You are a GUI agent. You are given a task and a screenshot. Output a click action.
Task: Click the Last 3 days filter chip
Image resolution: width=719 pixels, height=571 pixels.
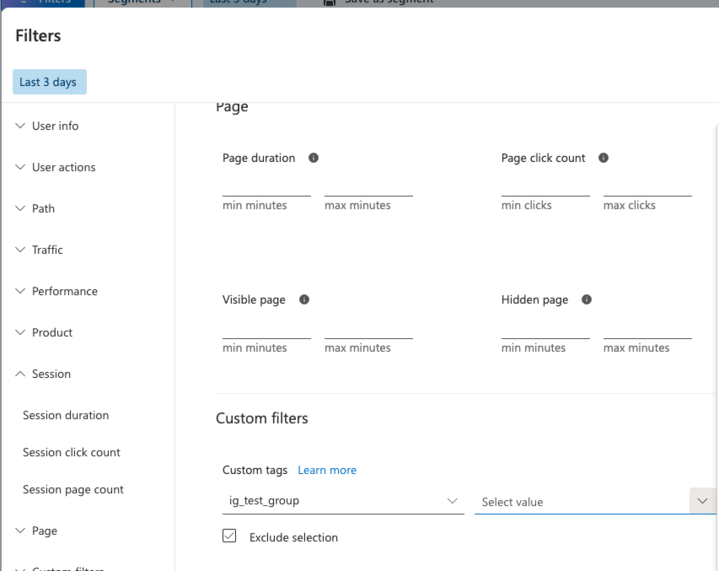tap(48, 82)
